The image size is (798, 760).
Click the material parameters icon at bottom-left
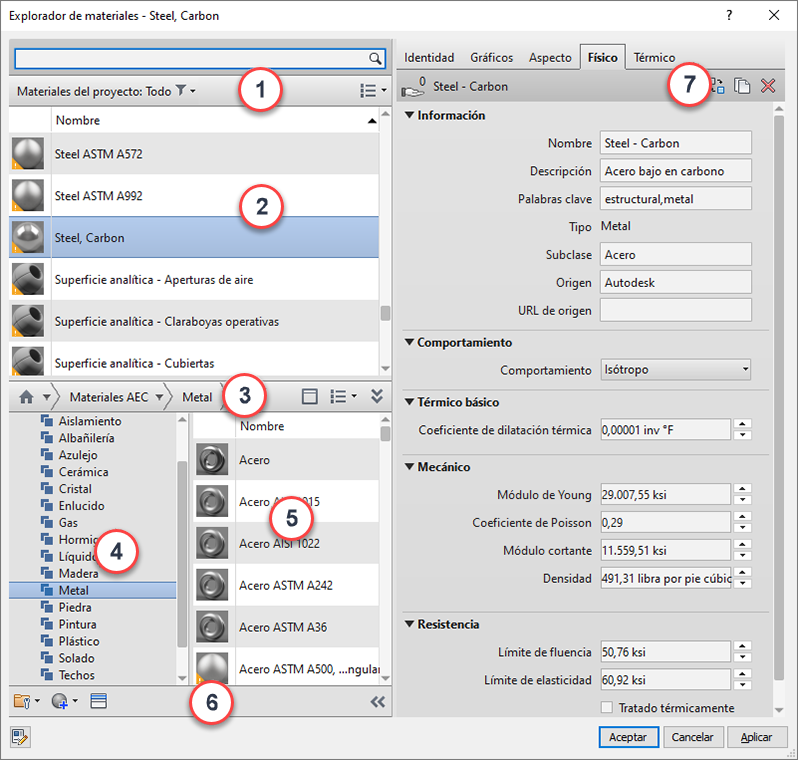click(20, 737)
